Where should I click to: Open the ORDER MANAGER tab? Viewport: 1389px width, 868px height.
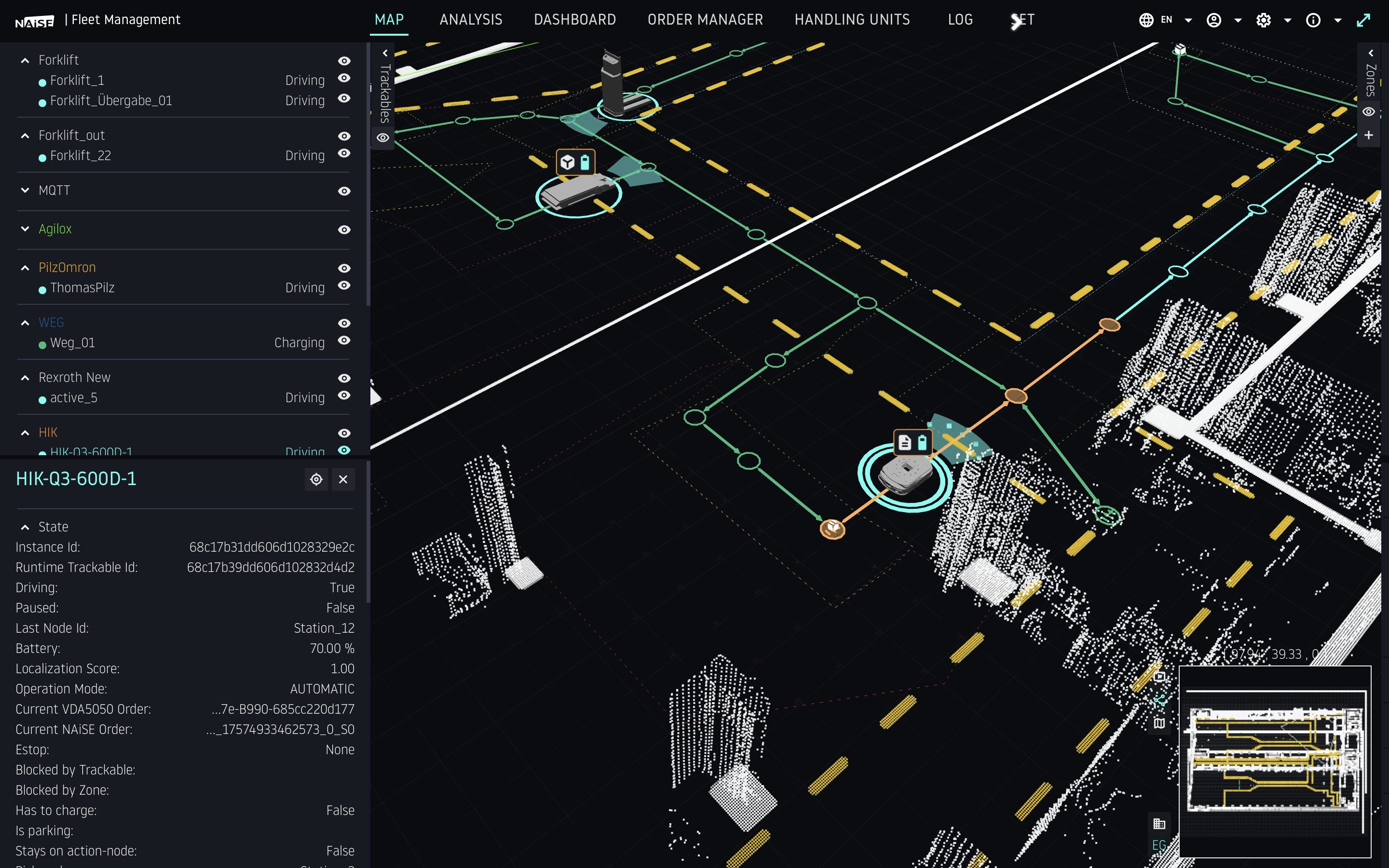coord(705,20)
